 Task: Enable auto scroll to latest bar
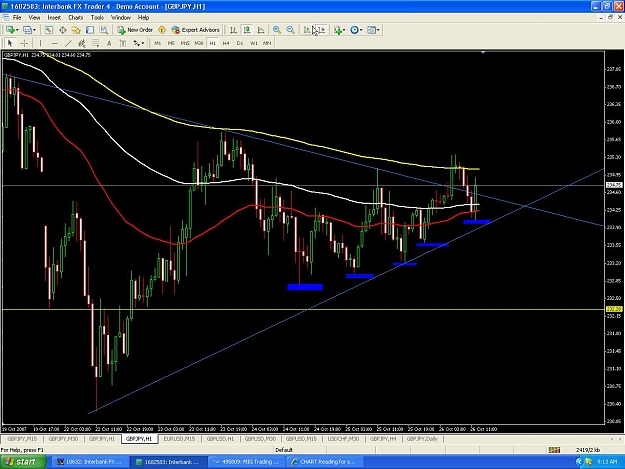307,30
